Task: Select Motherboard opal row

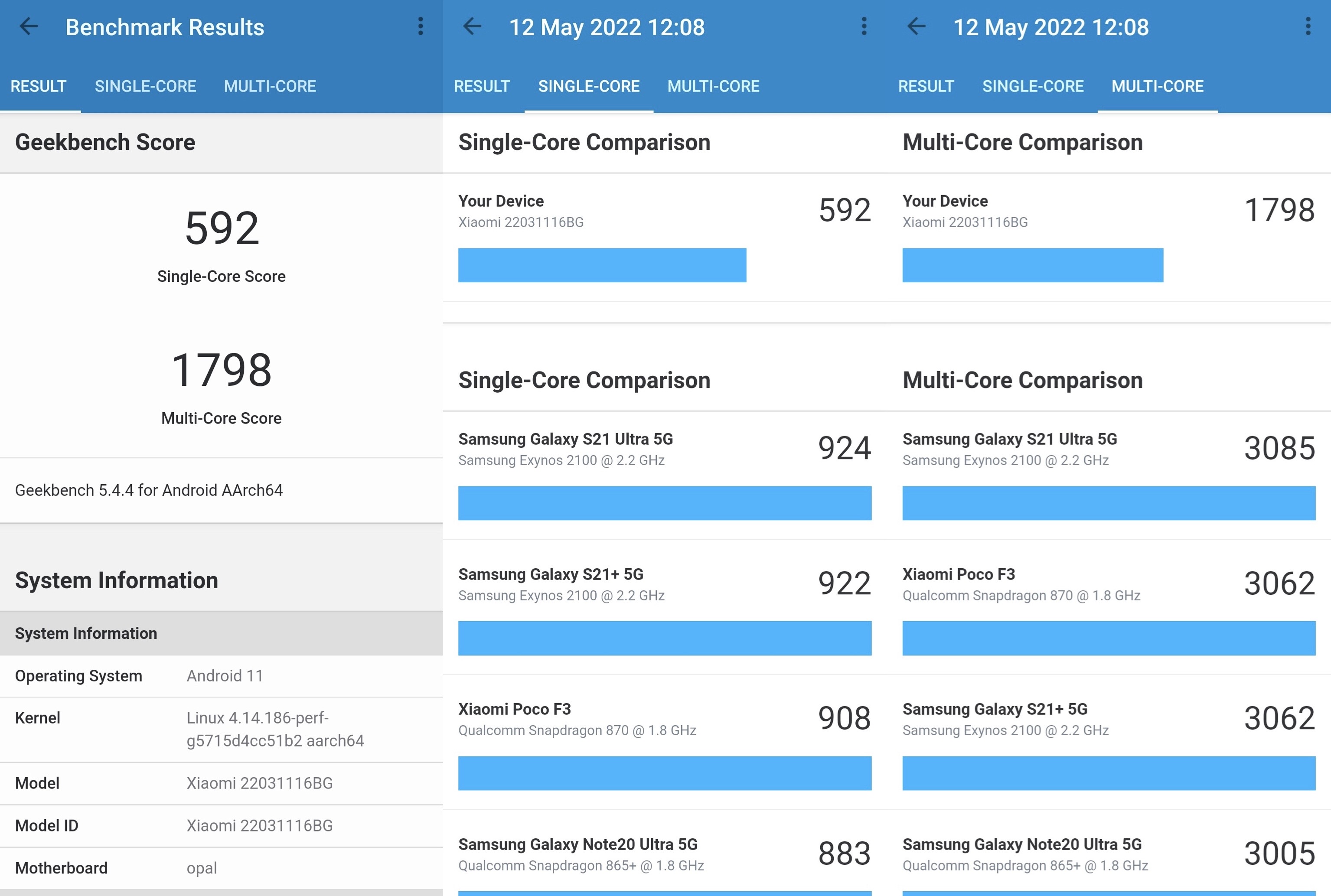Action: [221, 868]
